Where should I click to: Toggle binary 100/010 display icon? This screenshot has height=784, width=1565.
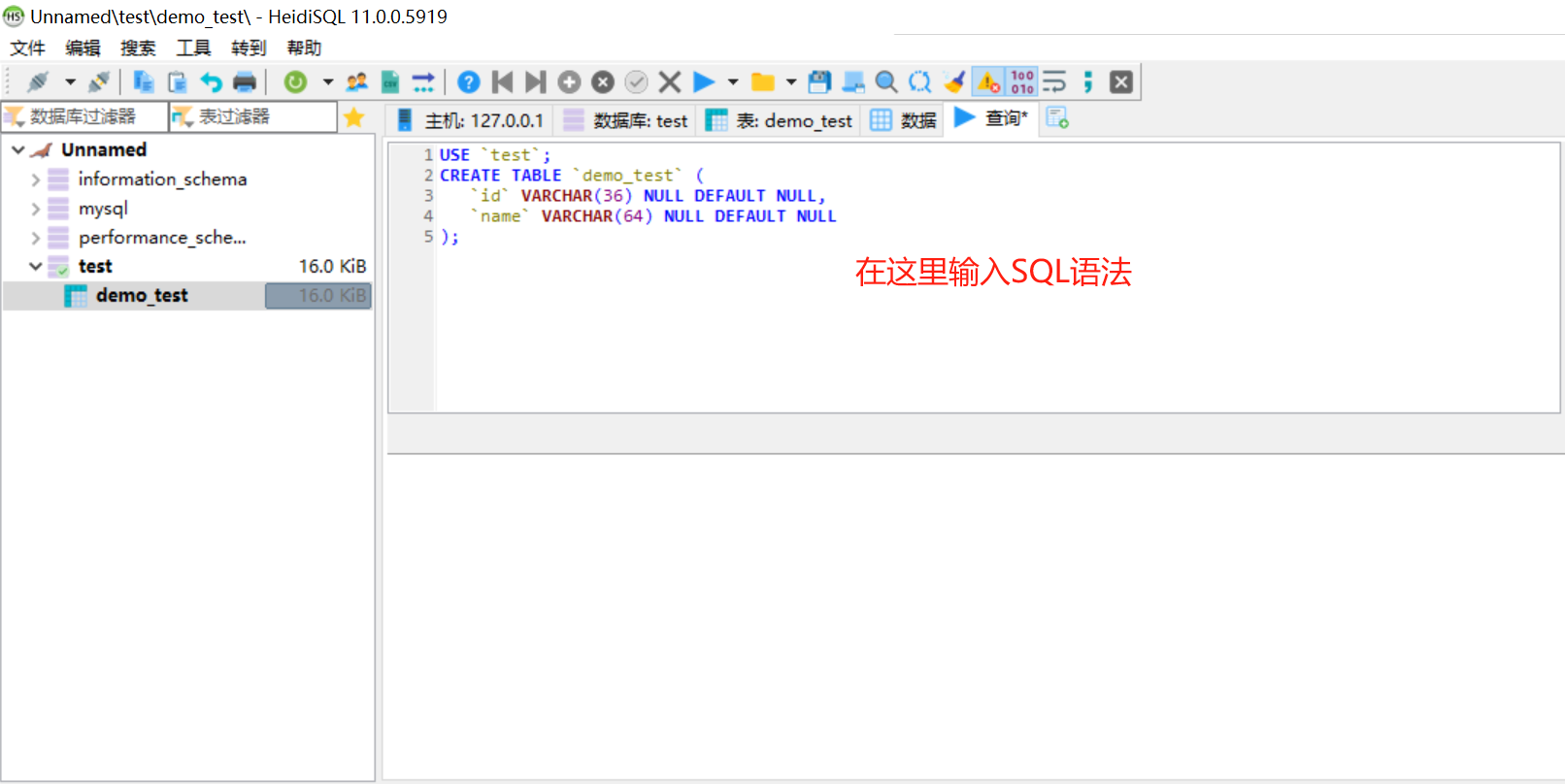coord(1022,82)
